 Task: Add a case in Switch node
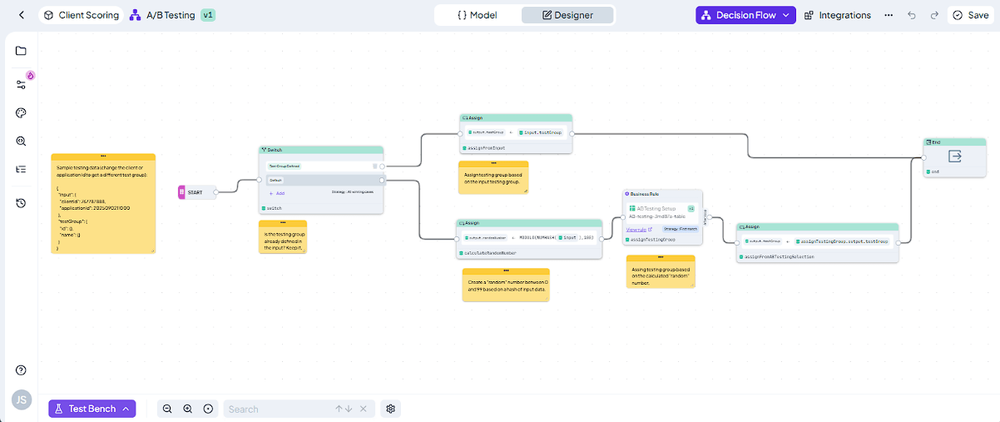(x=277, y=193)
